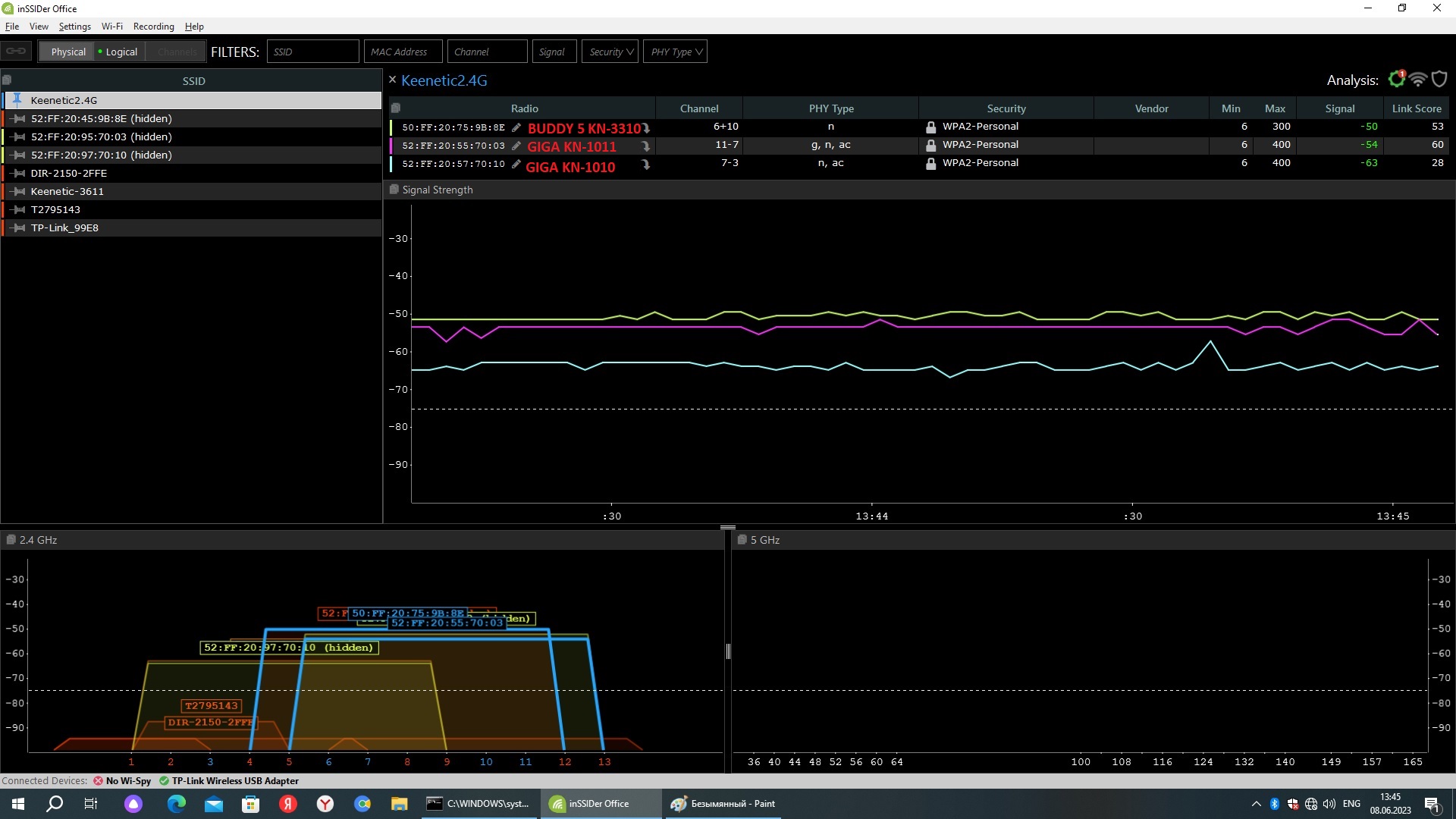Open the Wi-Fi menu
The image size is (1456, 819).
[x=111, y=26]
